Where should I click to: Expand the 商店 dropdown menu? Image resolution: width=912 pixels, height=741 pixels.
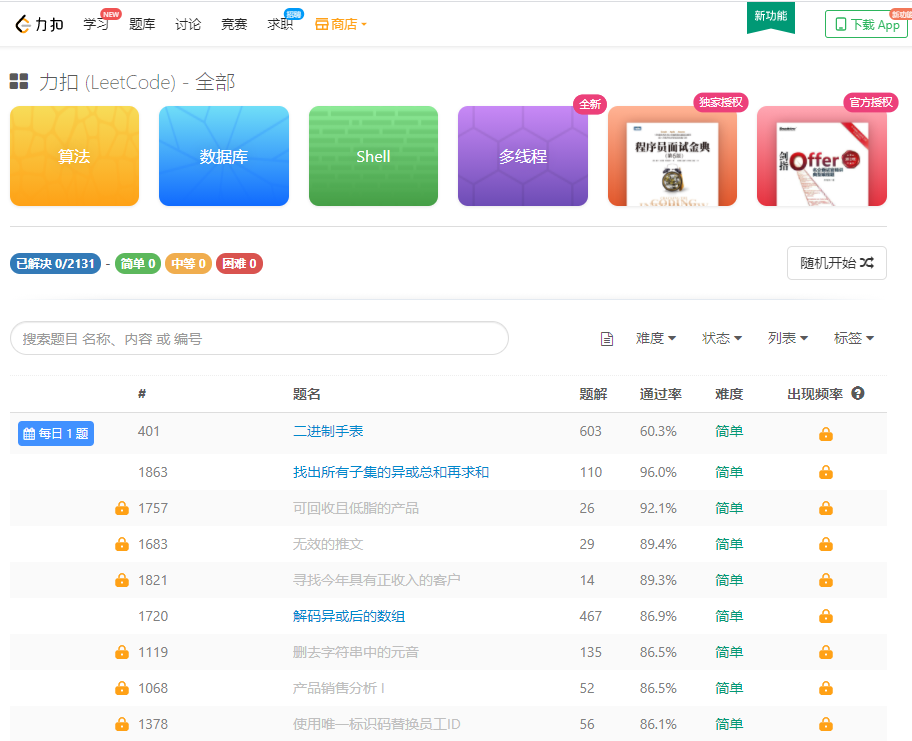coord(341,24)
